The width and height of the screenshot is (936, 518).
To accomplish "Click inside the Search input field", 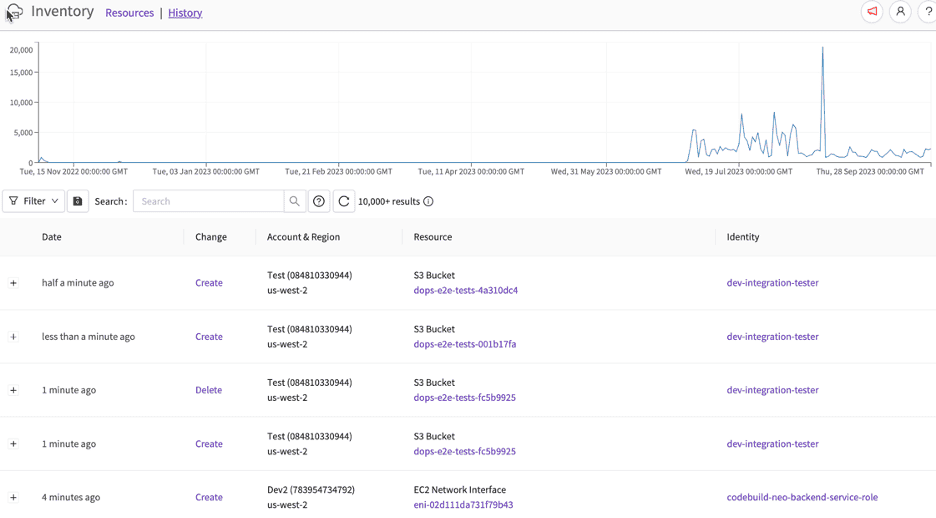I will 208,201.
